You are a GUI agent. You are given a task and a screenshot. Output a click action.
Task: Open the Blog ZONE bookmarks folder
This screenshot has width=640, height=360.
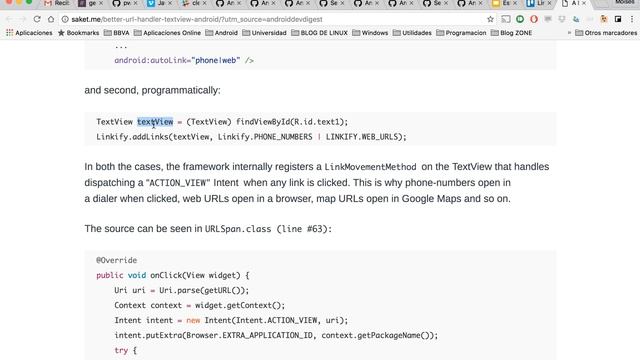click(511, 33)
